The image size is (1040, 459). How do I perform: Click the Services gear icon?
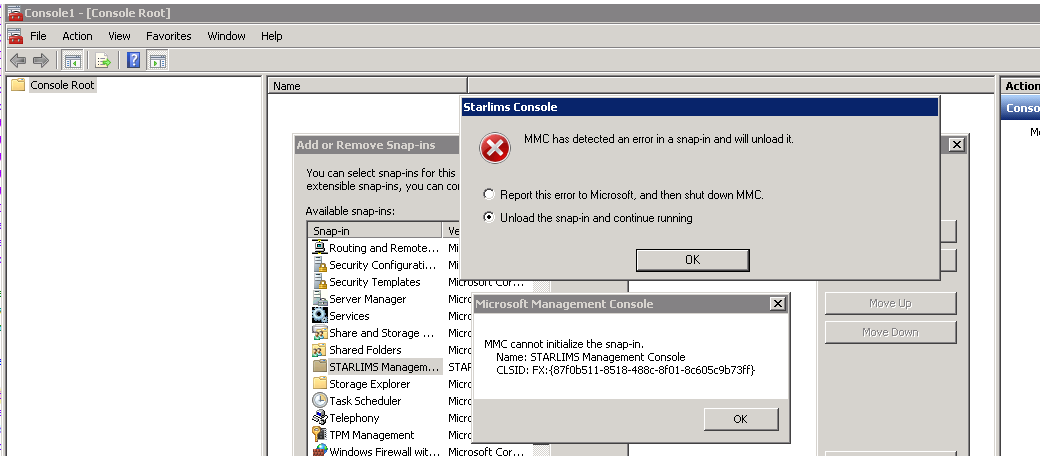tap(320, 316)
